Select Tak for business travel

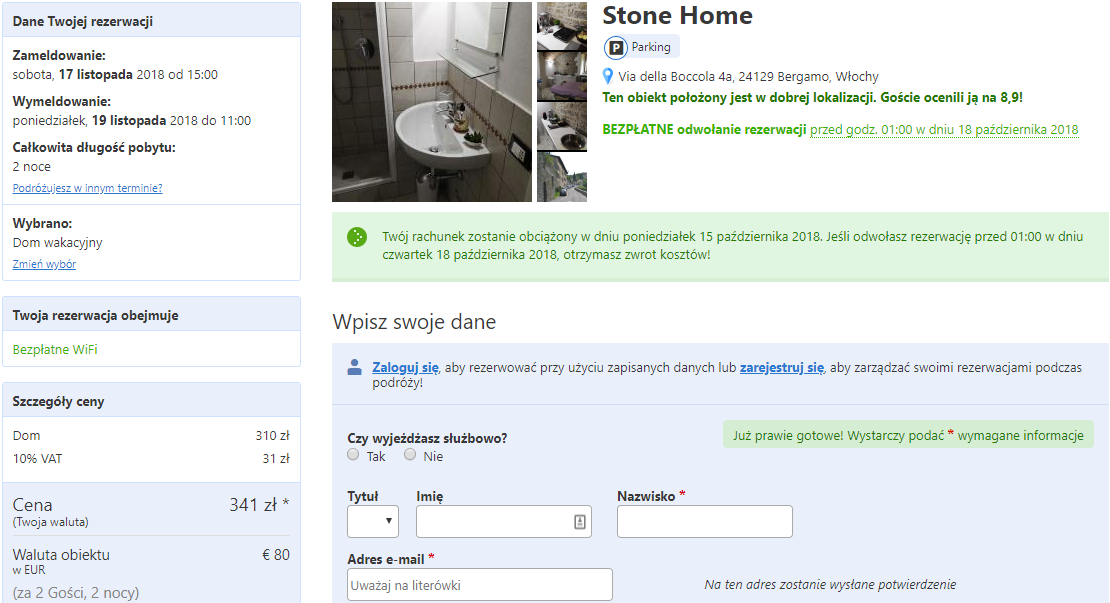353,455
